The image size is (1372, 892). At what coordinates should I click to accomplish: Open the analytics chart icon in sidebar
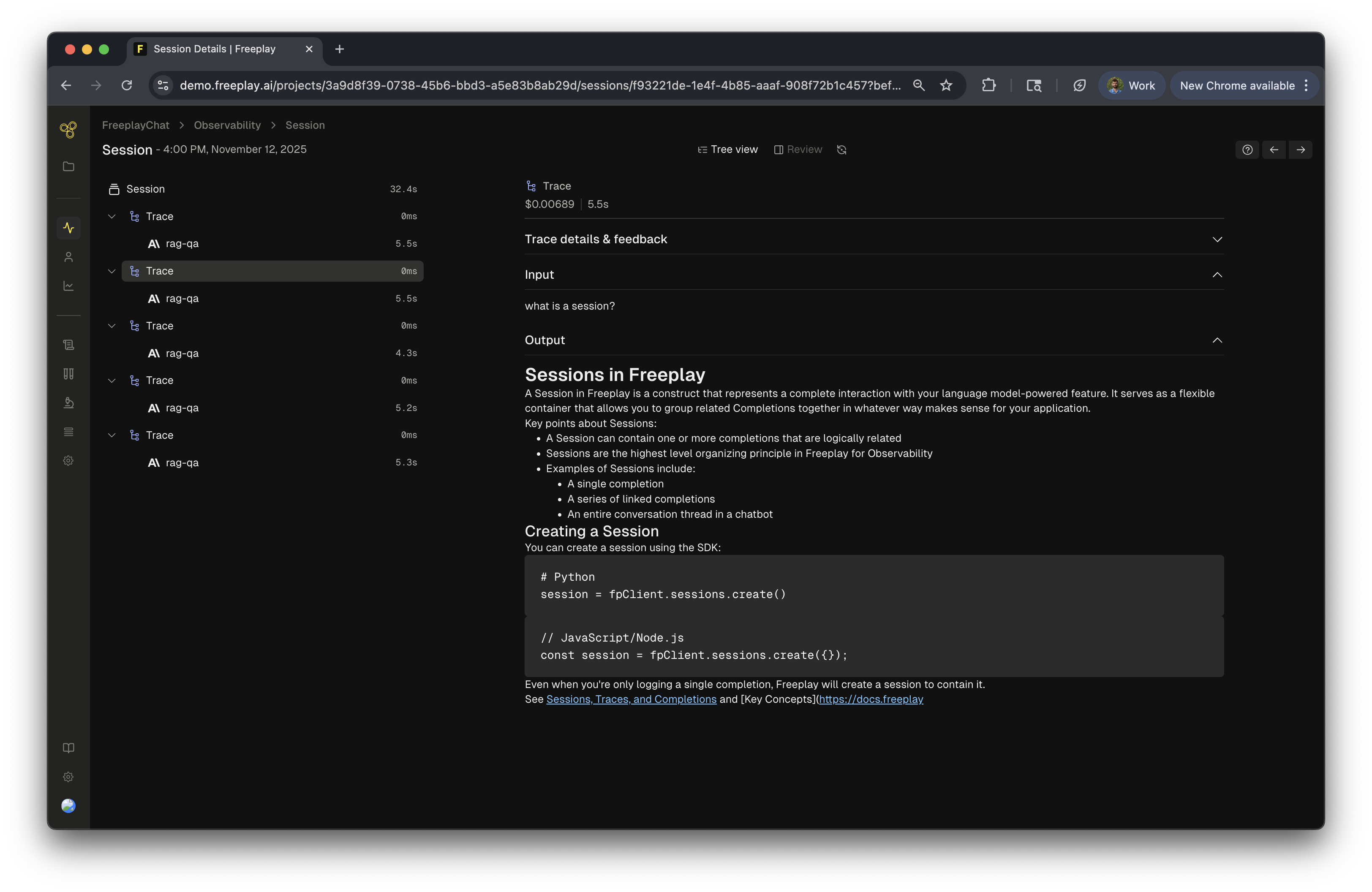[x=68, y=286]
